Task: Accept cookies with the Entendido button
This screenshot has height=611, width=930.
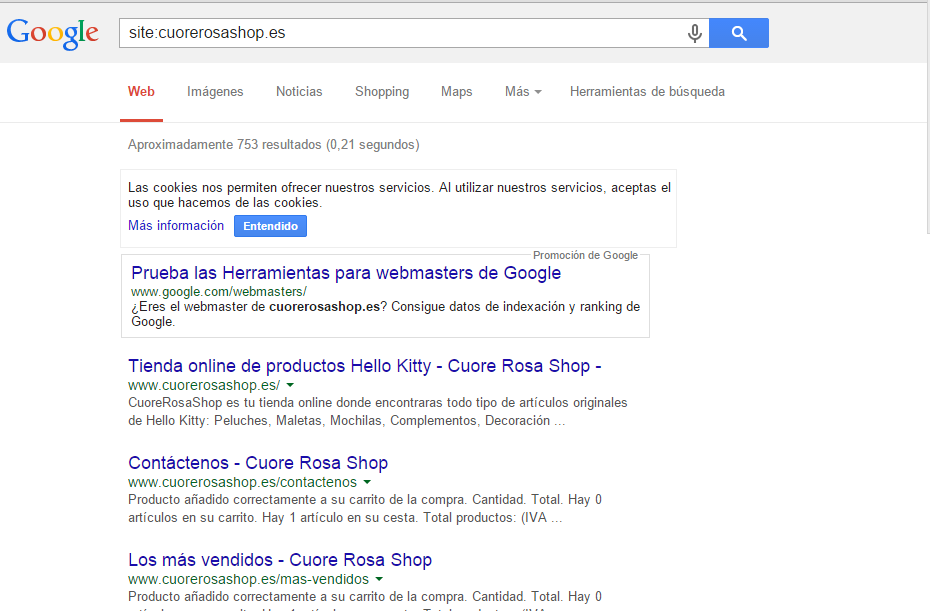Action: (270, 226)
